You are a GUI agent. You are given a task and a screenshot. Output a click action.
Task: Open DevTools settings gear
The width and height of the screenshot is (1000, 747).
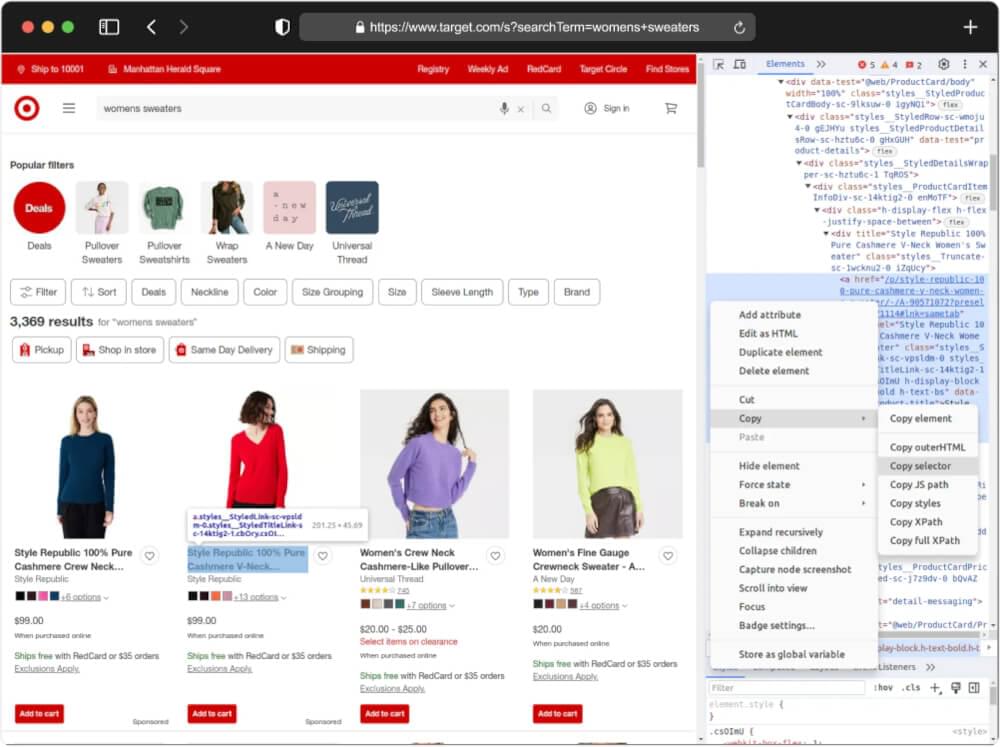tap(943, 64)
